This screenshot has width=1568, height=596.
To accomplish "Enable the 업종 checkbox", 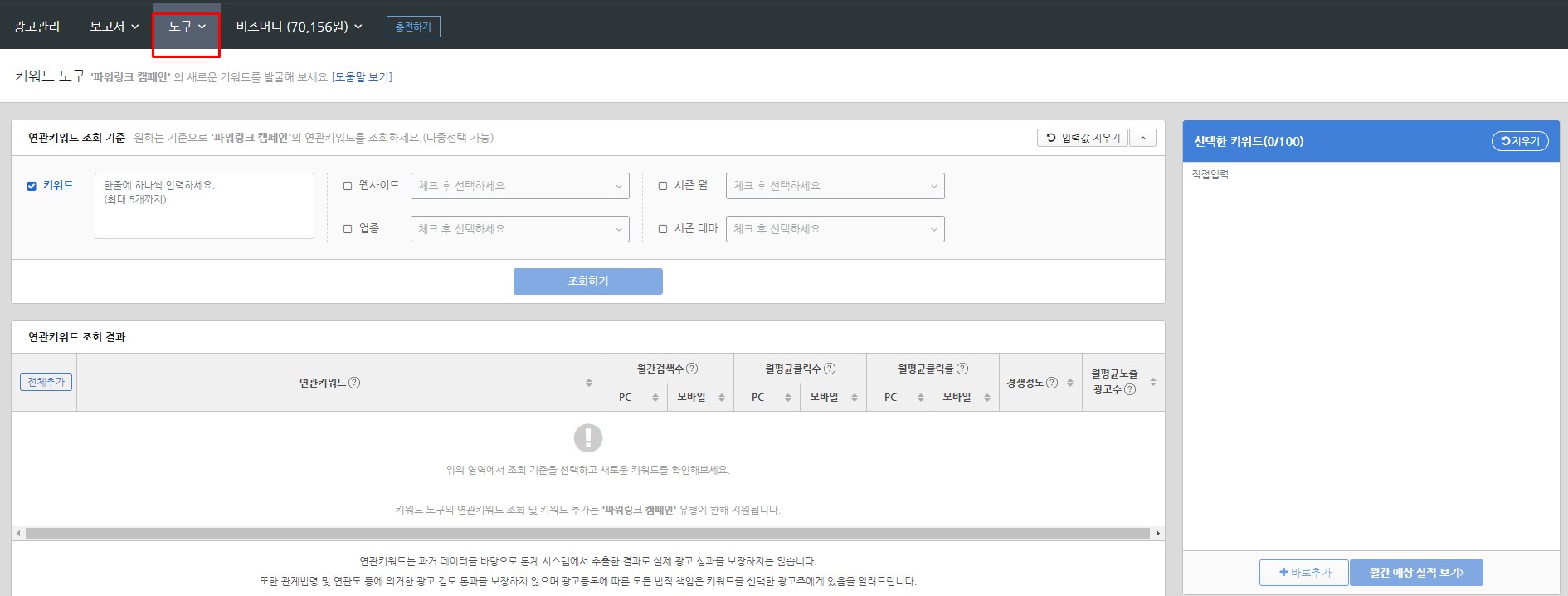I will (x=348, y=229).
